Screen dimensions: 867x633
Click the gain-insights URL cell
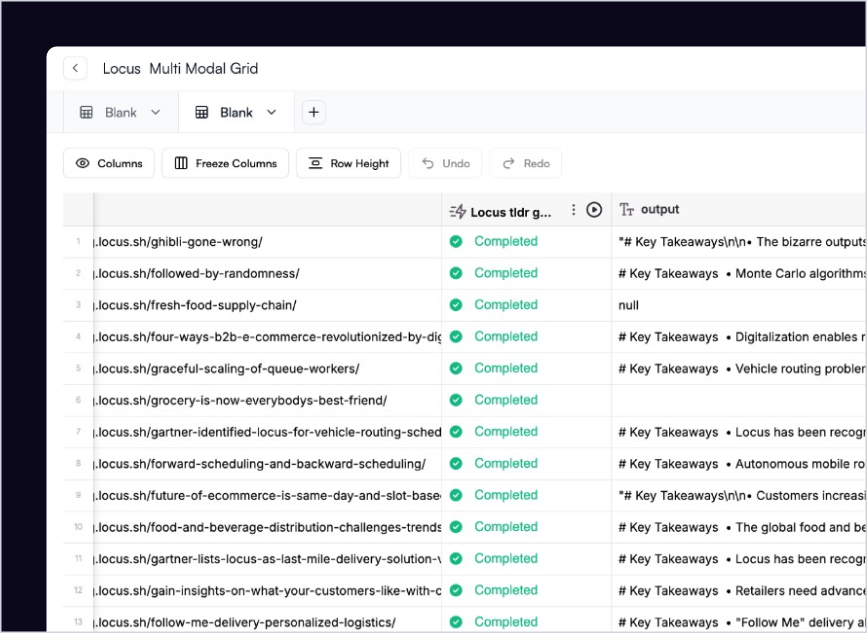[268, 590]
